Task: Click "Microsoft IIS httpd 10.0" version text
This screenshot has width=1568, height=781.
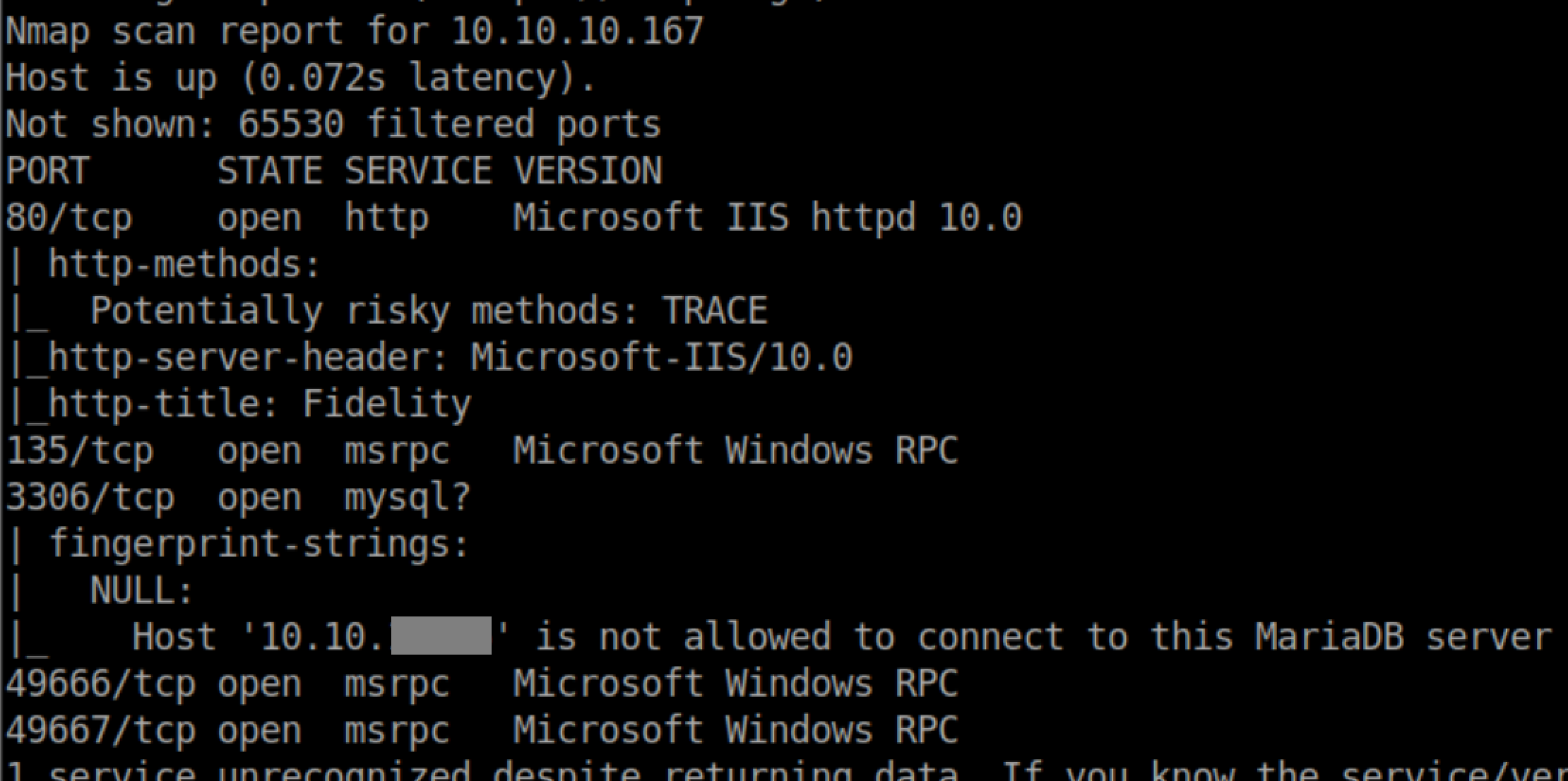Action: tap(767, 217)
